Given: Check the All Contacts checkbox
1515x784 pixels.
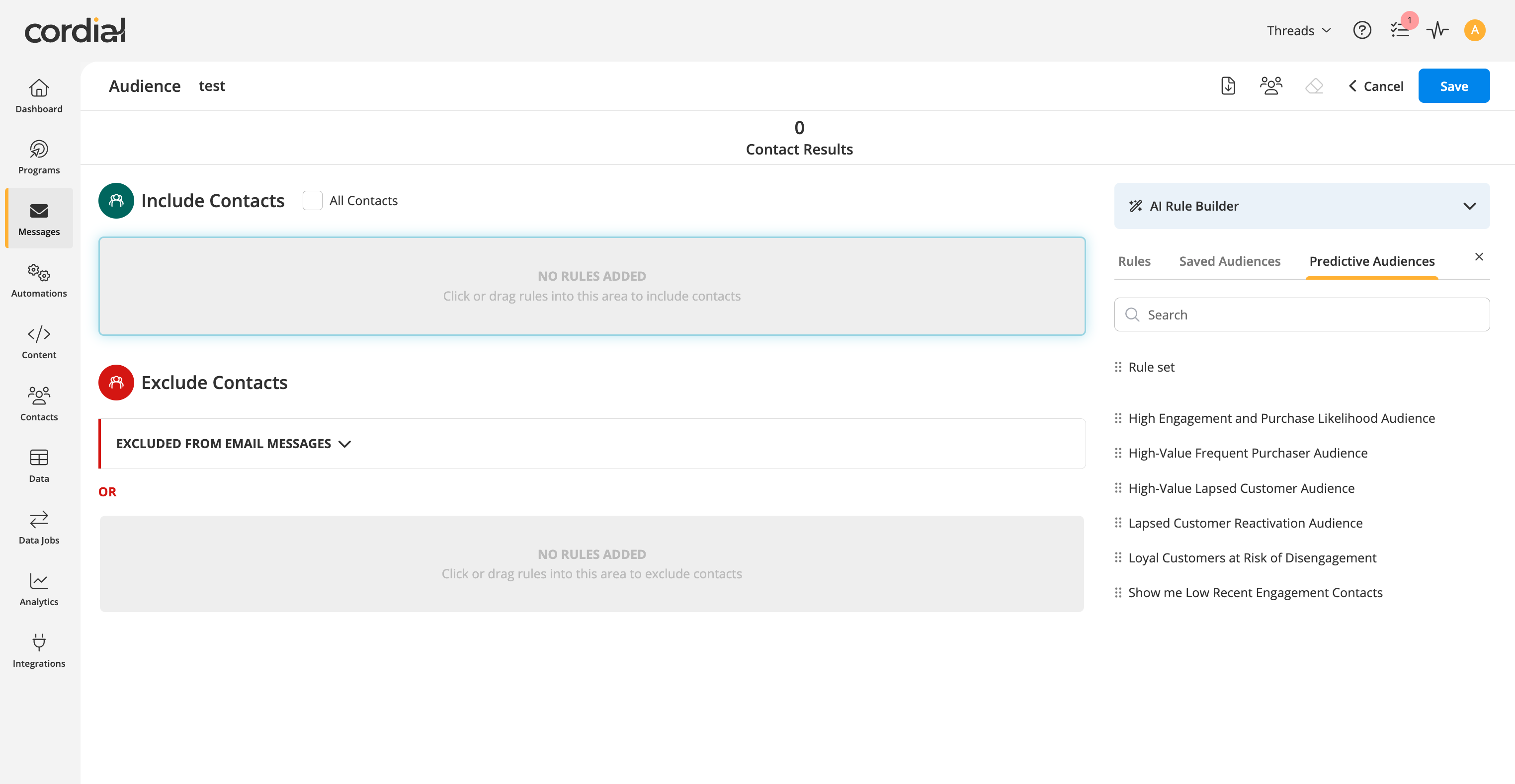Looking at the screenshot, I should point(312,200).
